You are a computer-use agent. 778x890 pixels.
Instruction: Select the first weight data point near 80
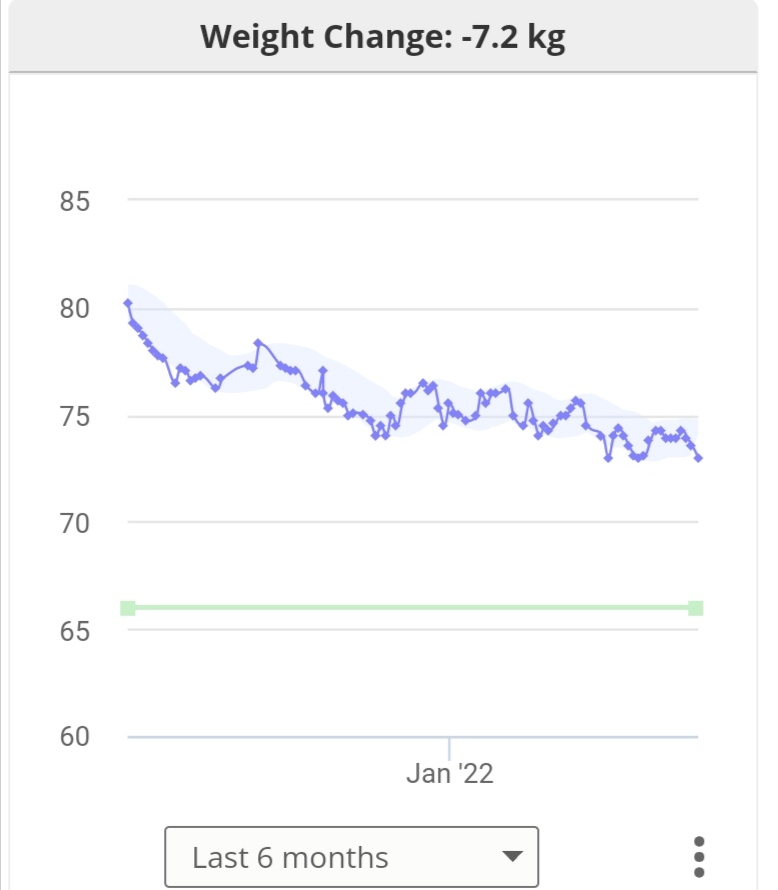pyautogui.click(x=128, y=303)
